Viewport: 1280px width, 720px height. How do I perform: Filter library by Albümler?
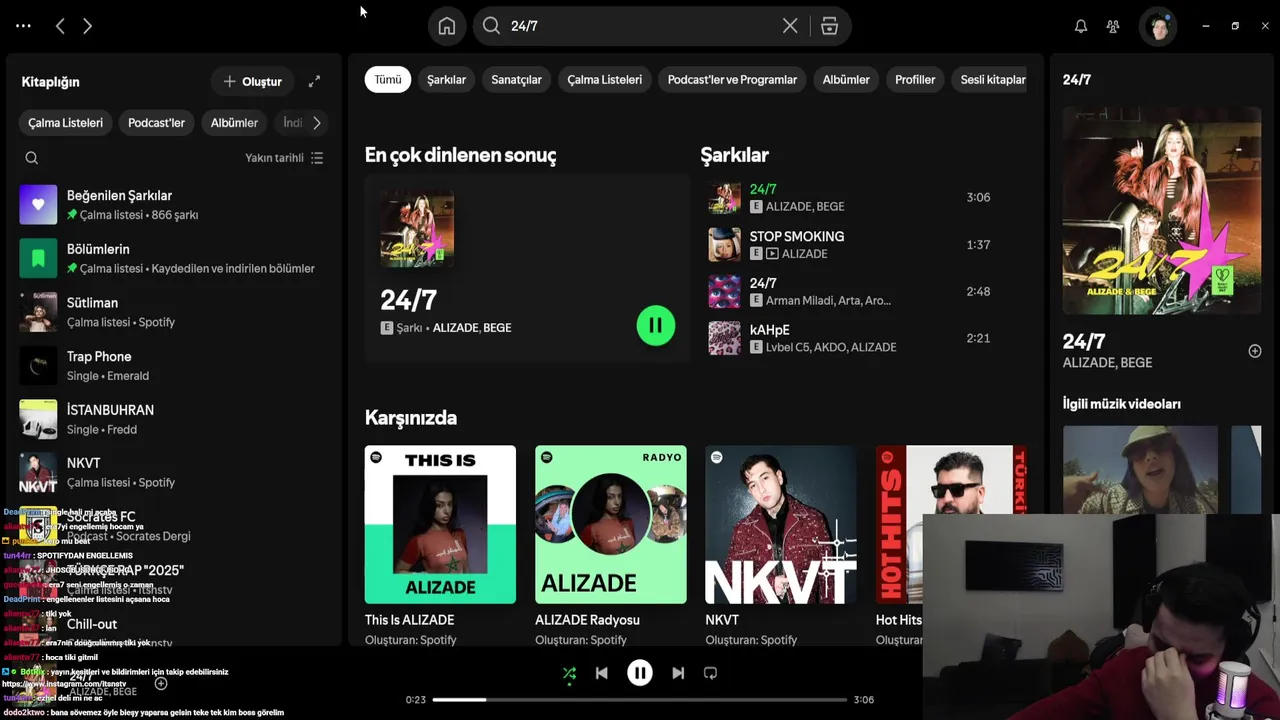234,123
